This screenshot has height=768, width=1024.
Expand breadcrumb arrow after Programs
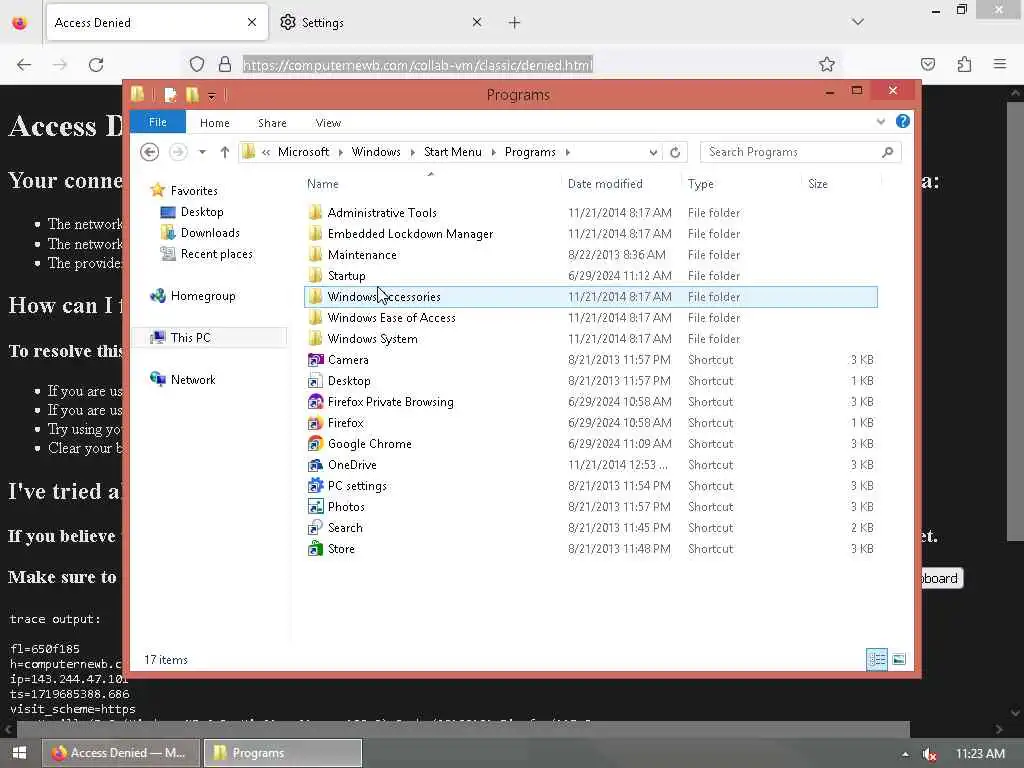coord(568,153)
